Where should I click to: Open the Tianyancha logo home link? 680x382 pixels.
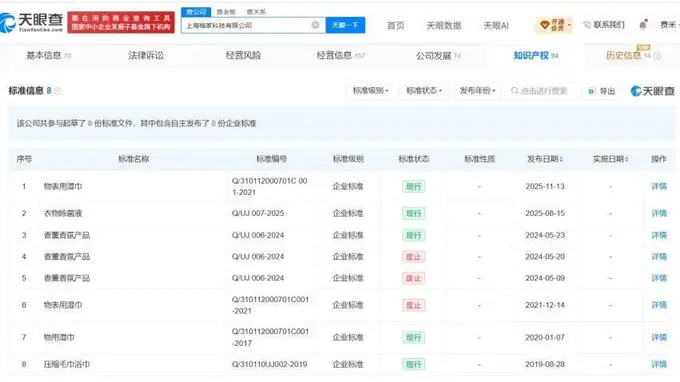[x=32, y=22]
